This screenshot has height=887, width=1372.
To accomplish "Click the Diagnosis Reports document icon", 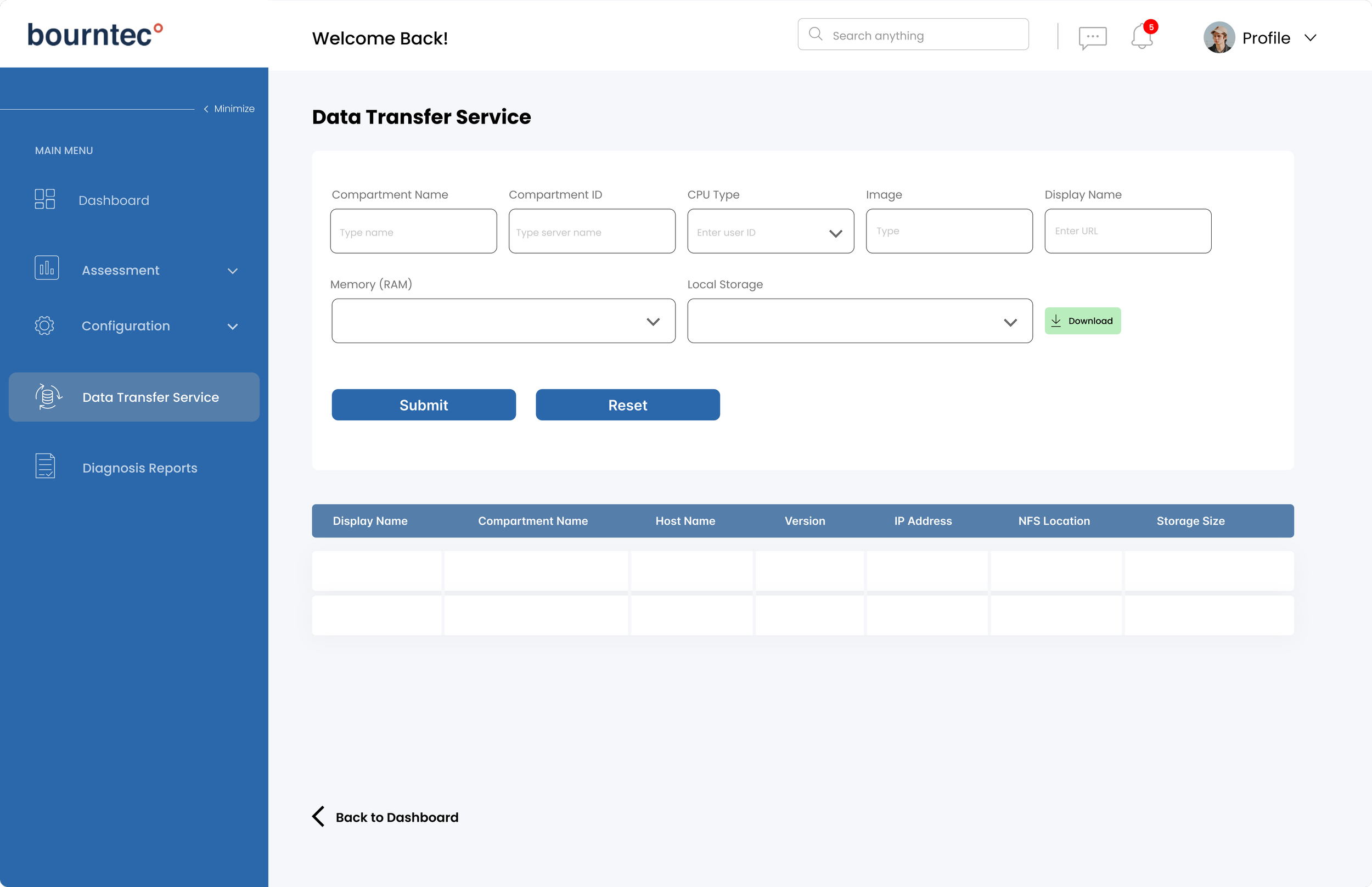I will pyautogui.click(x=45, y=466).
